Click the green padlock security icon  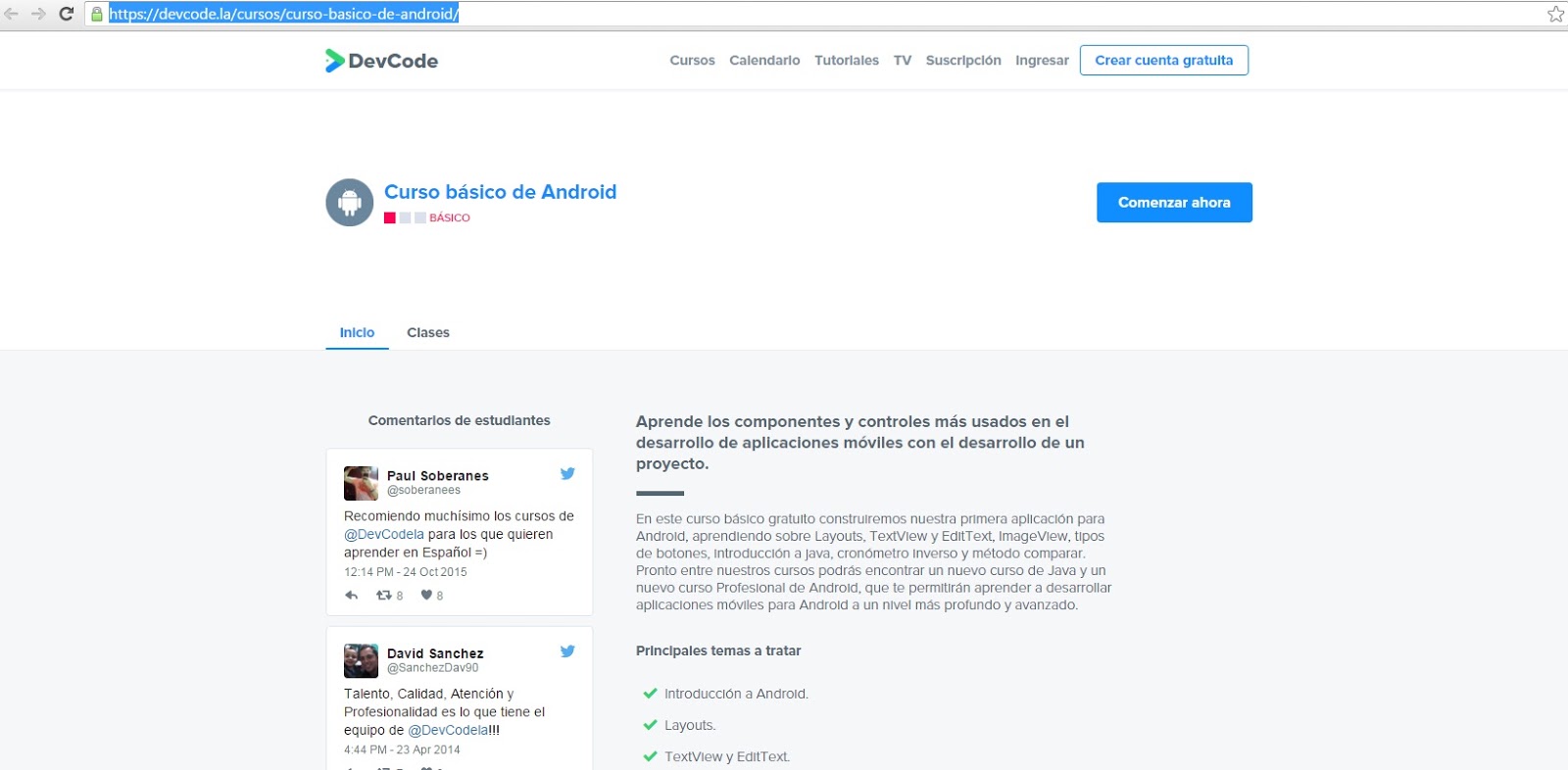tap(97, 14)
